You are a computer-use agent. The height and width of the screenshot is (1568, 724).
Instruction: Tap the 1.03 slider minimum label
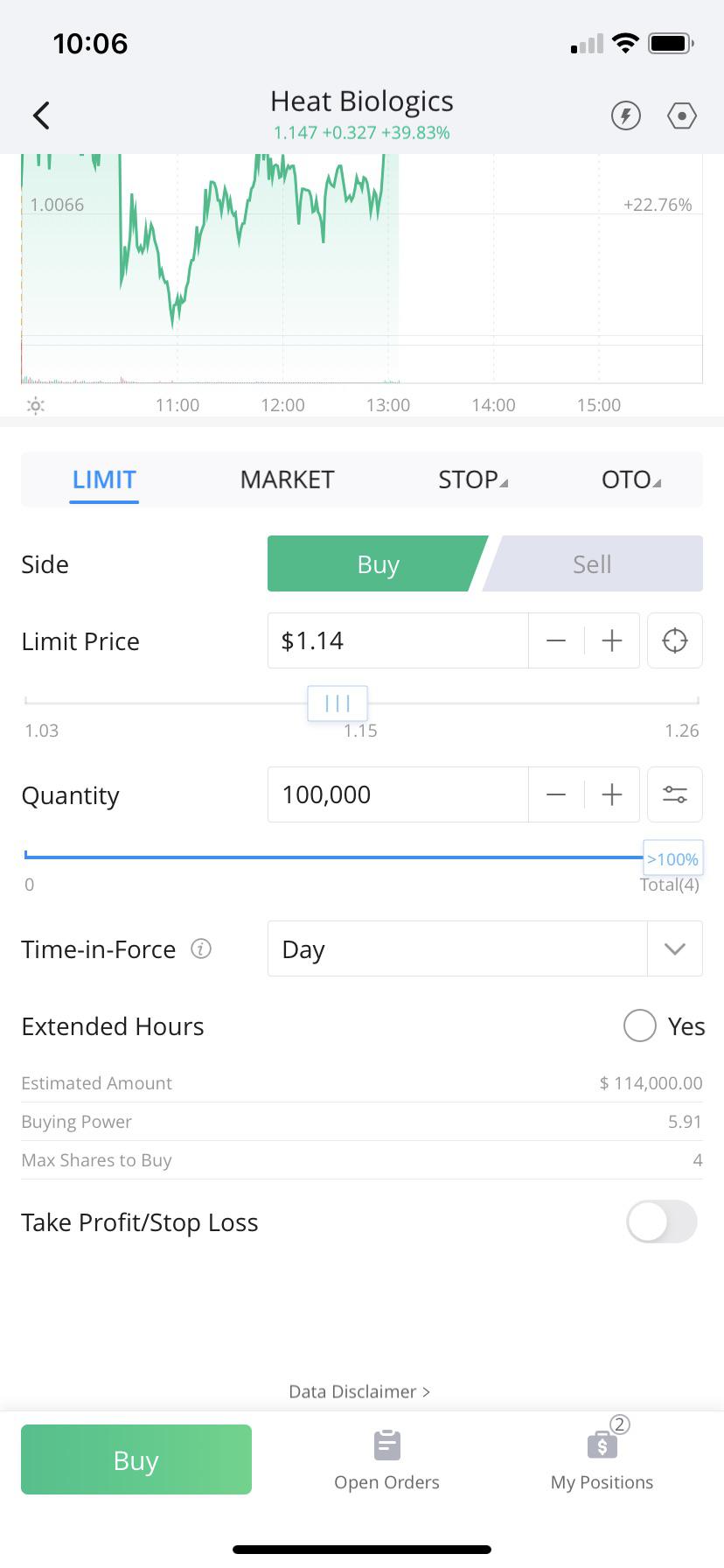pos(41,731)
